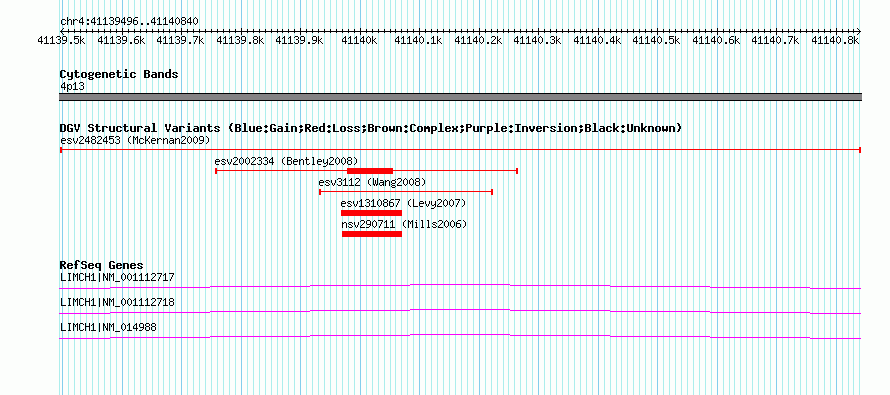
Task: Click the 41139.9k ruler tick label
Action: (x=299, y=40)
